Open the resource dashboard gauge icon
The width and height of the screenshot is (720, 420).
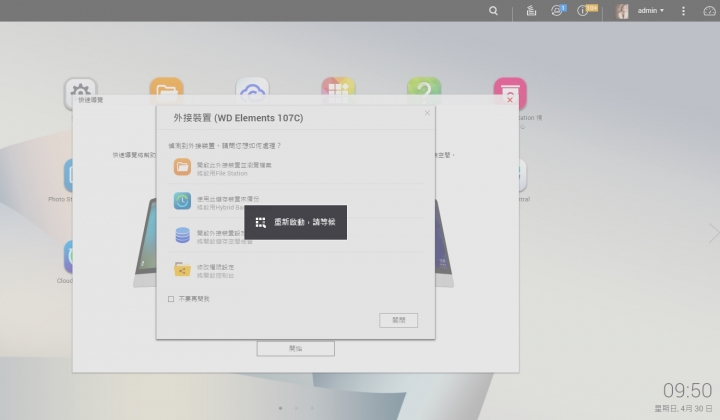click(x=709, y=11)
